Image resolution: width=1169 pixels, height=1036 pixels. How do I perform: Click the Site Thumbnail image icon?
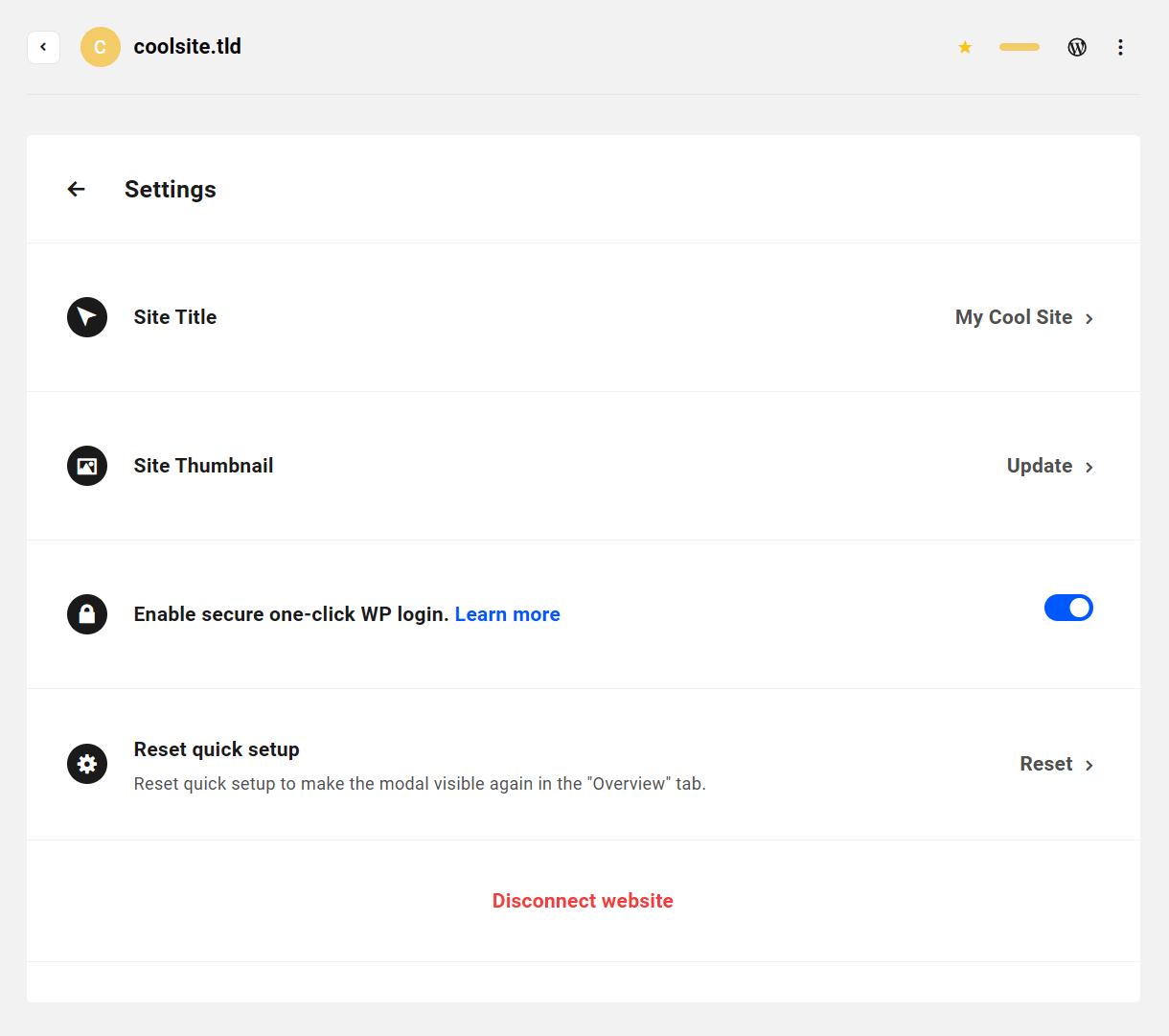point(87,466)
